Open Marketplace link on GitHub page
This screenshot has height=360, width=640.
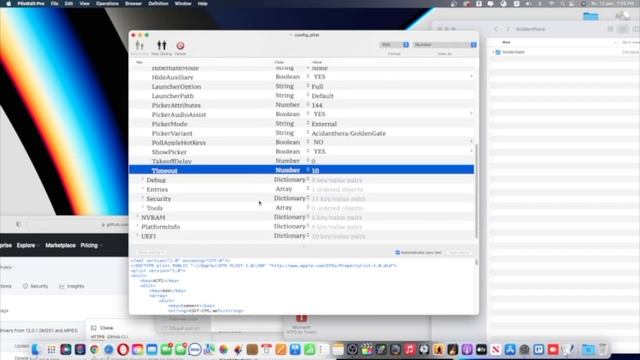tap(60, 245)
